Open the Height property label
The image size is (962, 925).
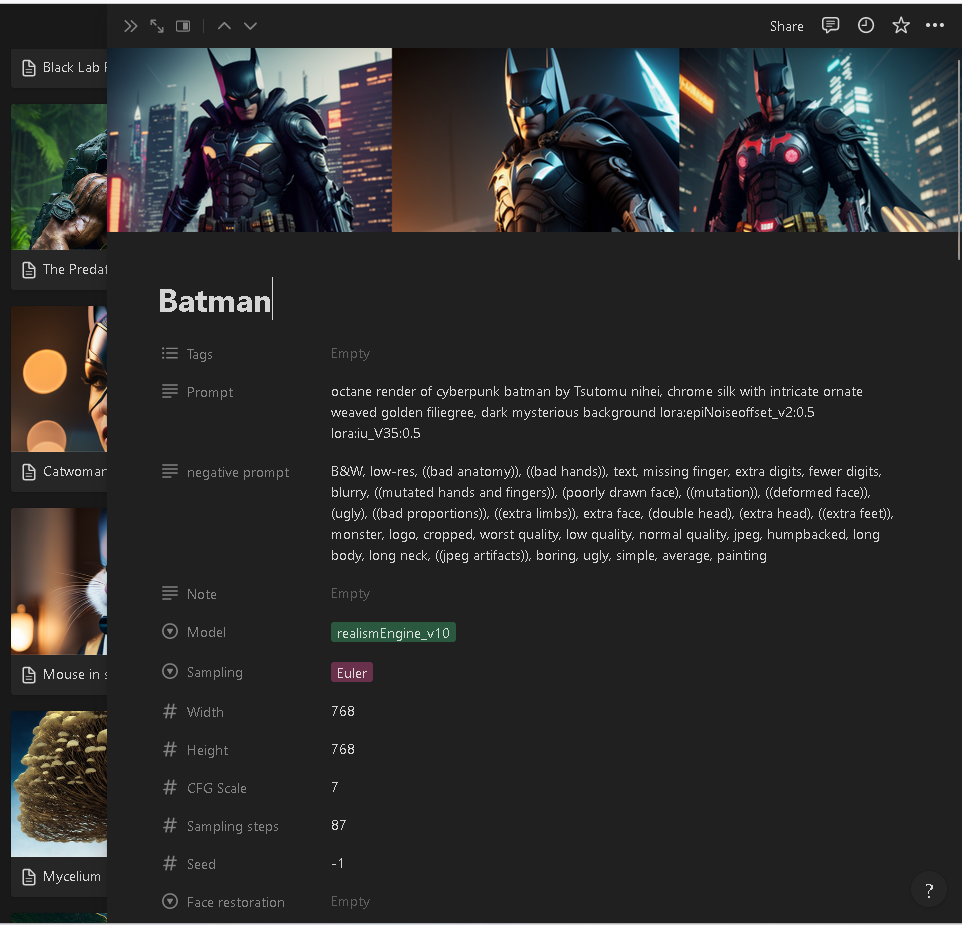click(x=207, y=750)
